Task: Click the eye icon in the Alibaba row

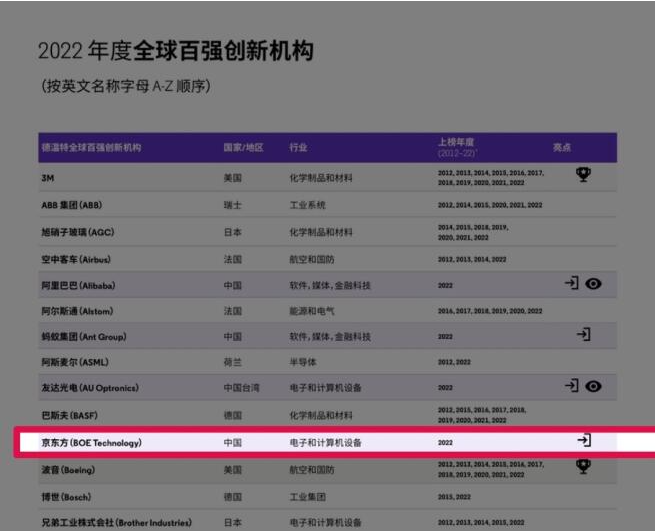Action: click(x=593, y=284)
